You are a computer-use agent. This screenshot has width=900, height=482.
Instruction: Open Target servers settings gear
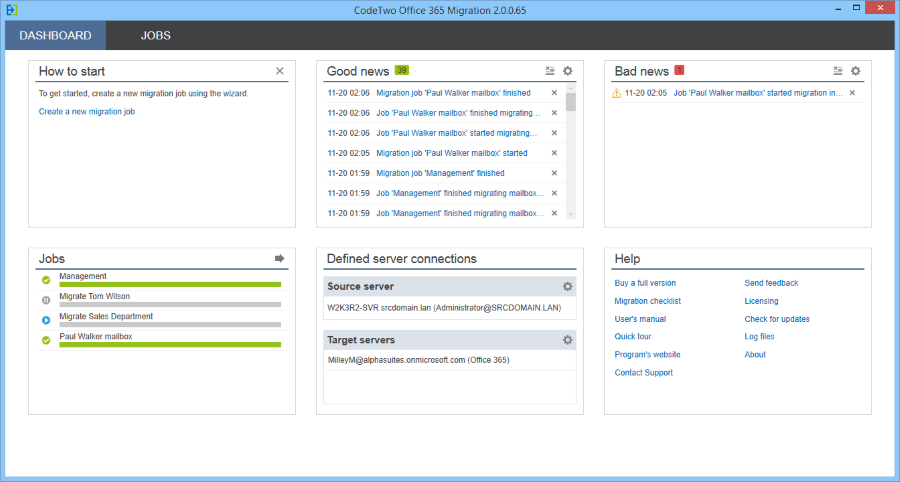pos(568,340)
